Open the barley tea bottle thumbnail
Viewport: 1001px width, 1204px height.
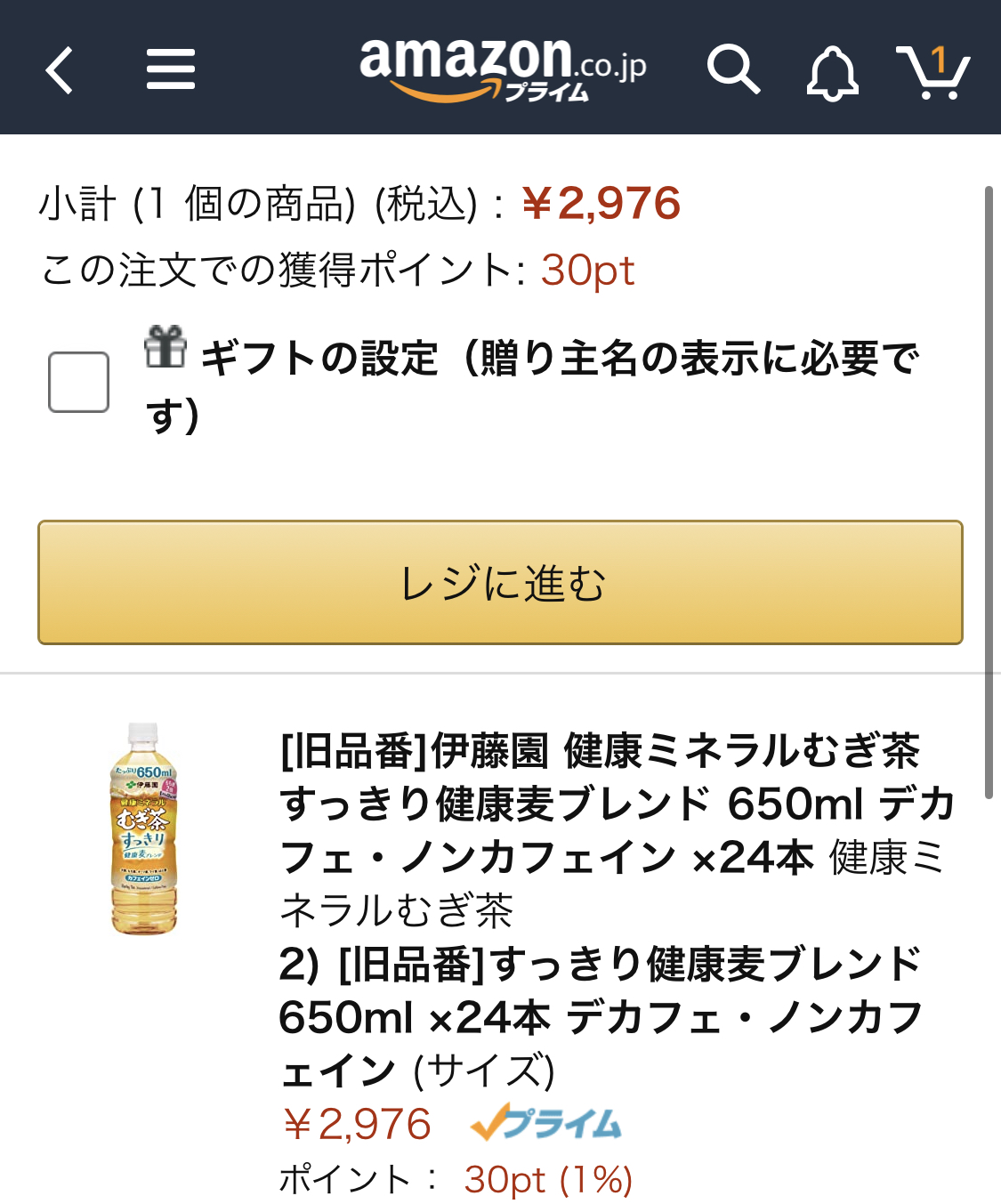pyautogui.click(x=143, y=829)
